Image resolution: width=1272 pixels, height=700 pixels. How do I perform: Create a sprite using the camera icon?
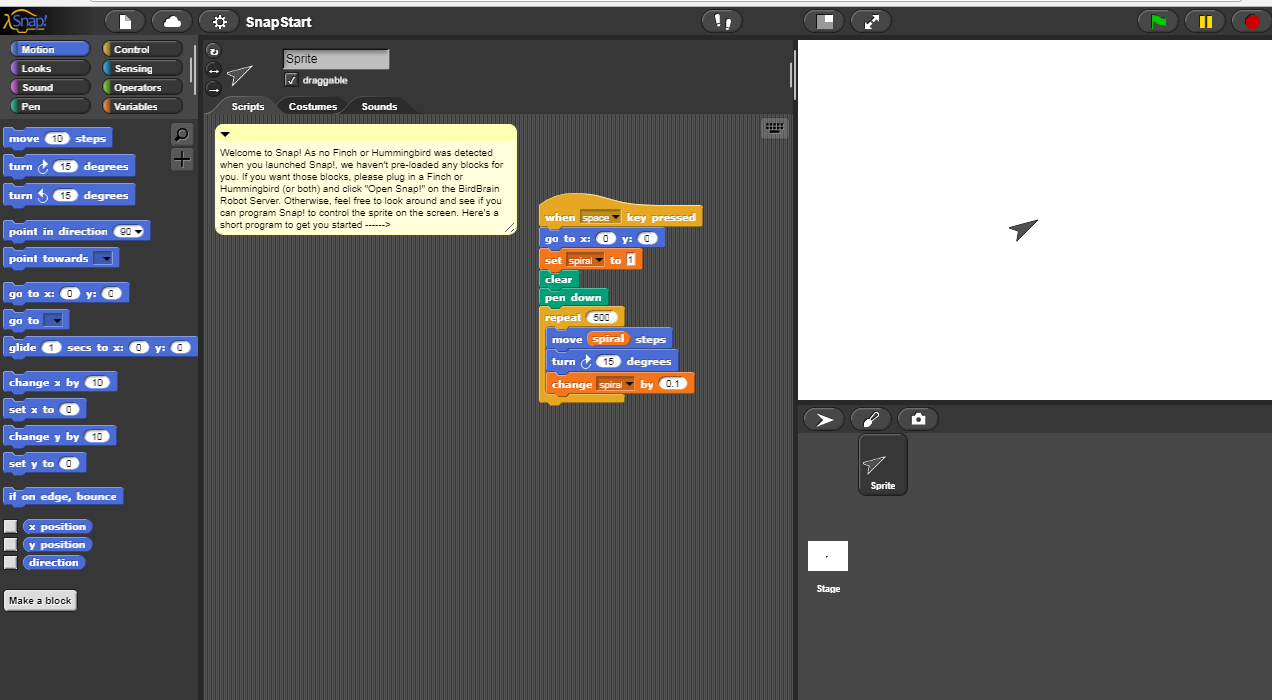(x=918, y=418)
